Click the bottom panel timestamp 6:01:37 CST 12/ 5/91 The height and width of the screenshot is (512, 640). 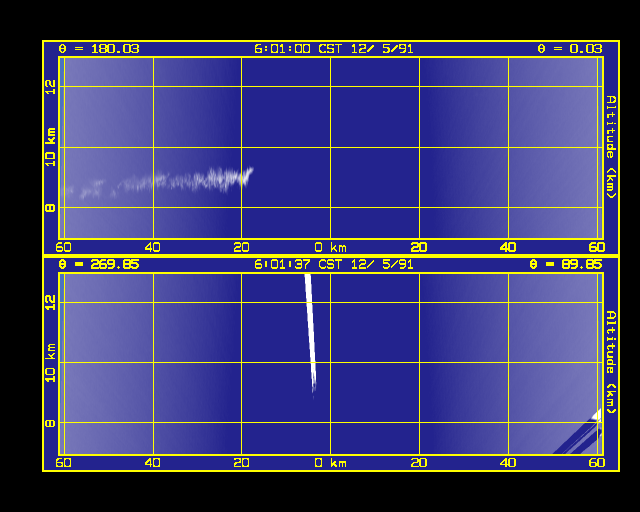333,265
